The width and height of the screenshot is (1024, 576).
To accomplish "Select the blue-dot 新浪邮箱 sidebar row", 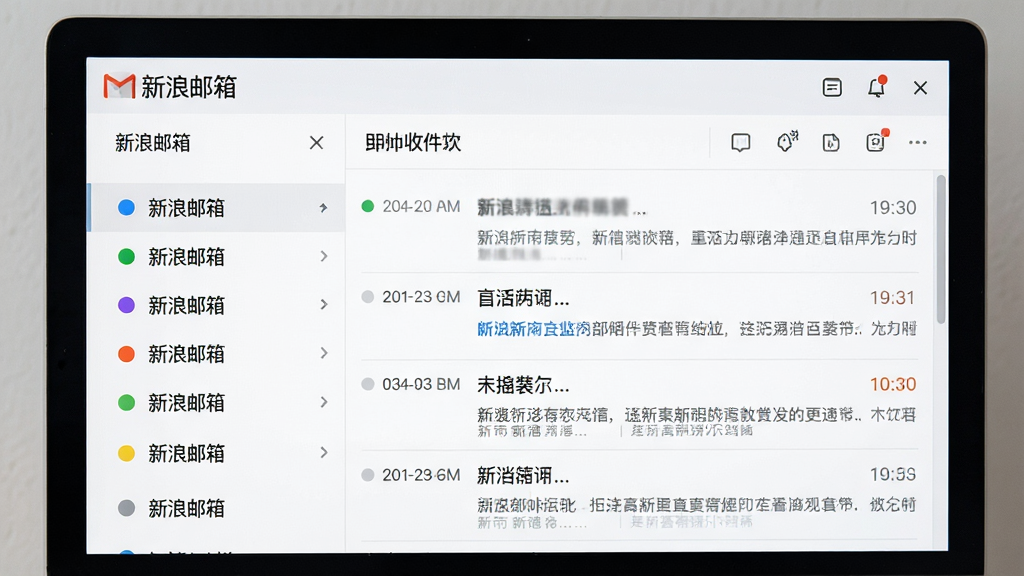I will [217, 208].
